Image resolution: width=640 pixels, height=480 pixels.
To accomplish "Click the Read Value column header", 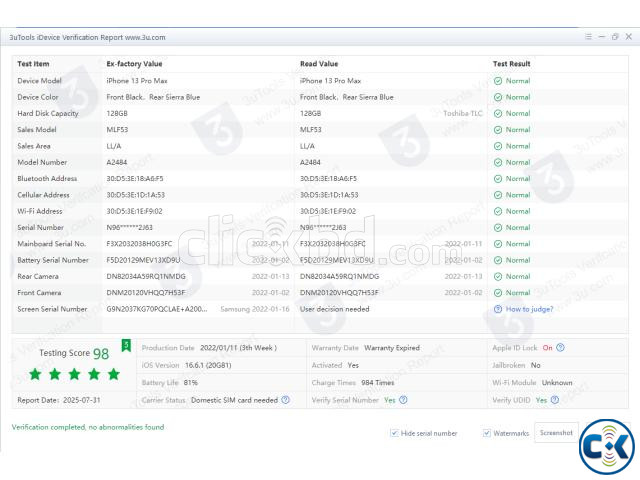I will (x=319, y=64).
